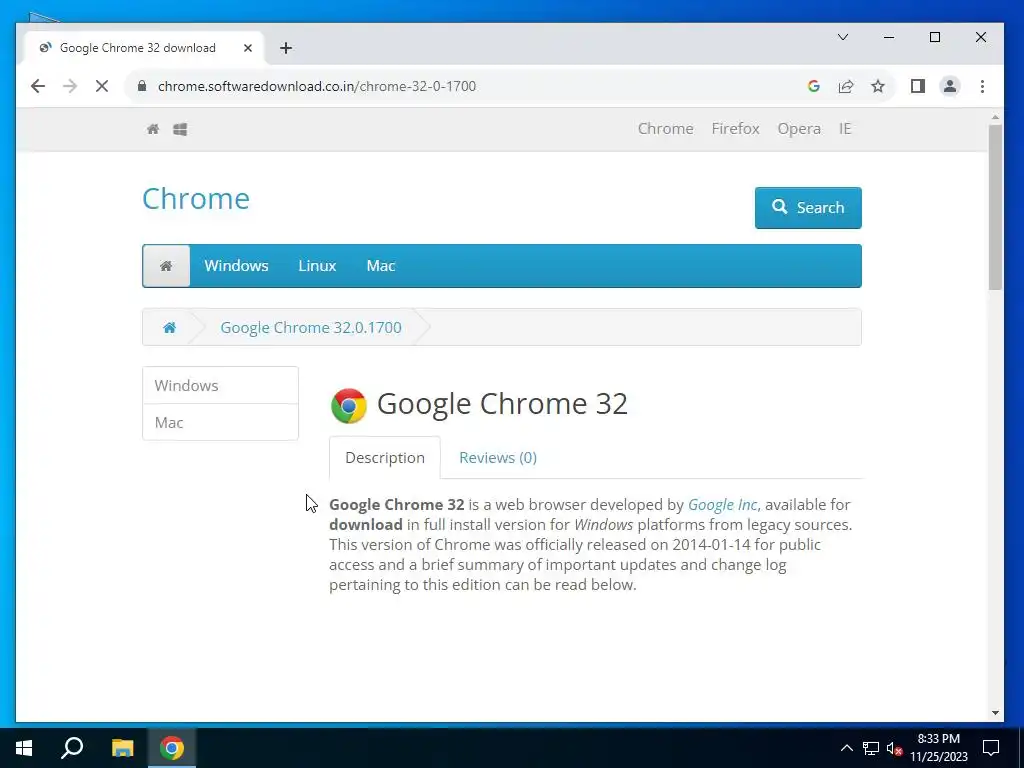The image size is (1024, 768).
Task: Expand the tab search chevron
Action: click(843, 37)
